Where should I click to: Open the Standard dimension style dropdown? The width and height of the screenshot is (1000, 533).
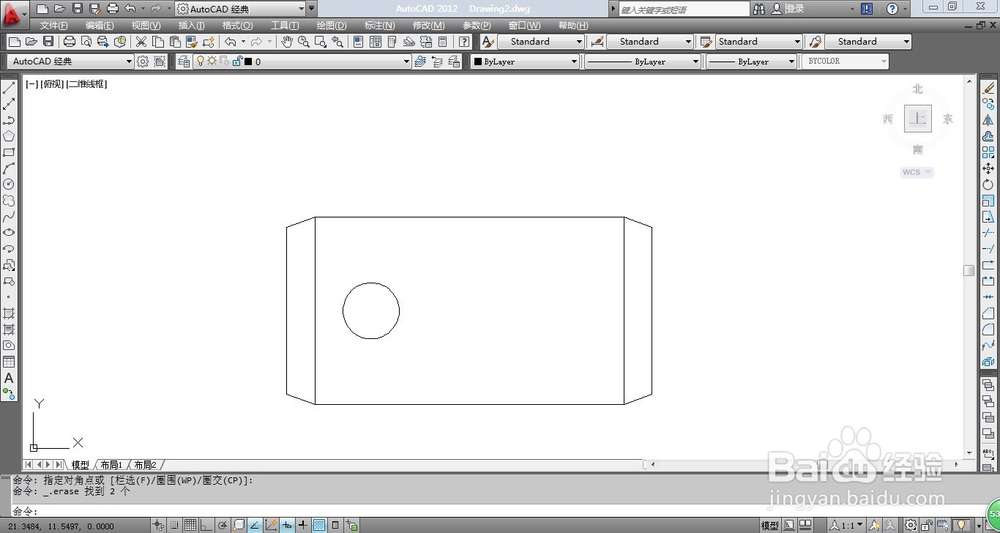[649, 41]
